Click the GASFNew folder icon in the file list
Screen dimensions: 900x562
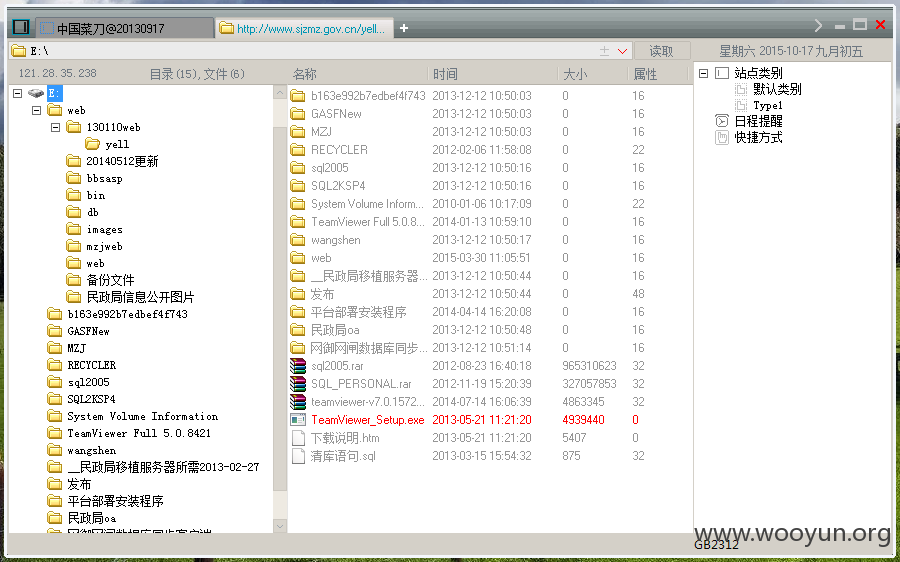tap(297, 114)
